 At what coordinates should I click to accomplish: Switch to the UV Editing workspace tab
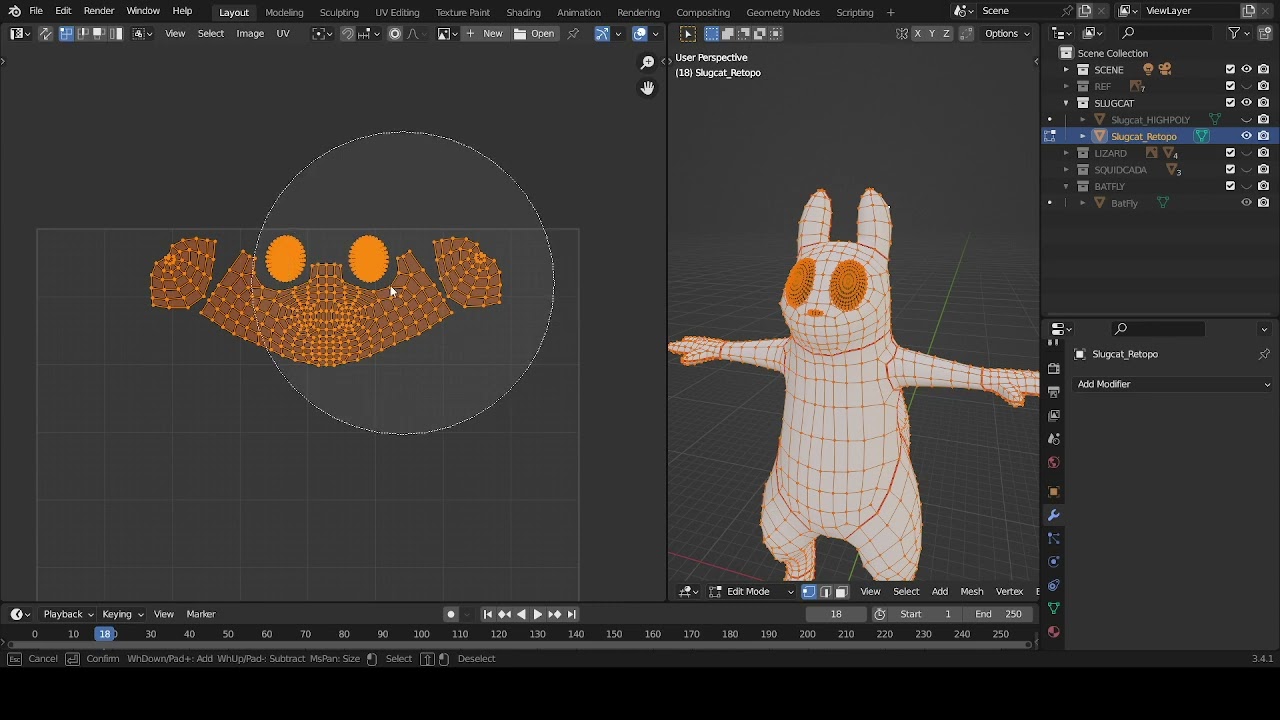coord(397,12)
